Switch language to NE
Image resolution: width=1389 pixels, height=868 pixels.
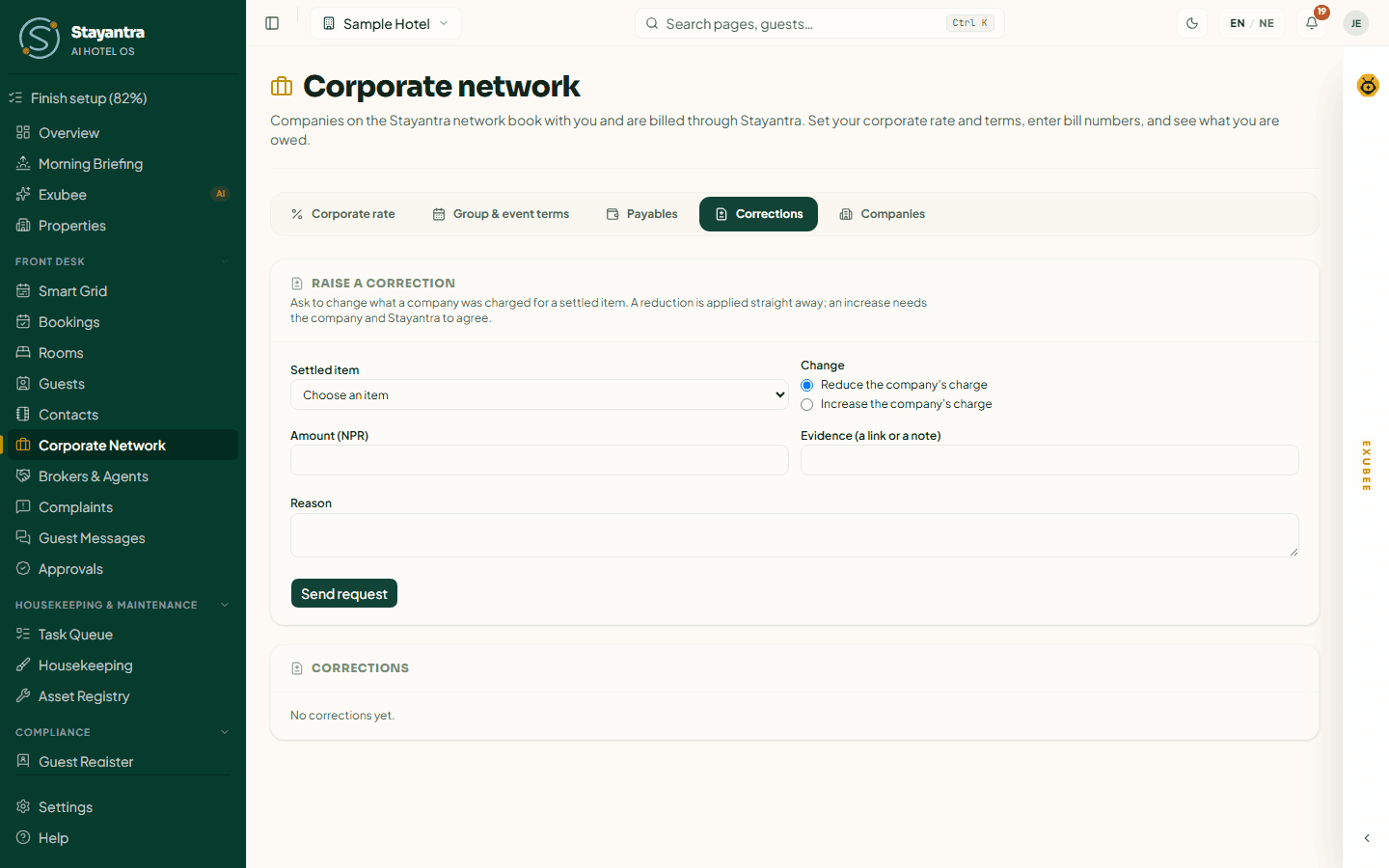coord(1266,23)
